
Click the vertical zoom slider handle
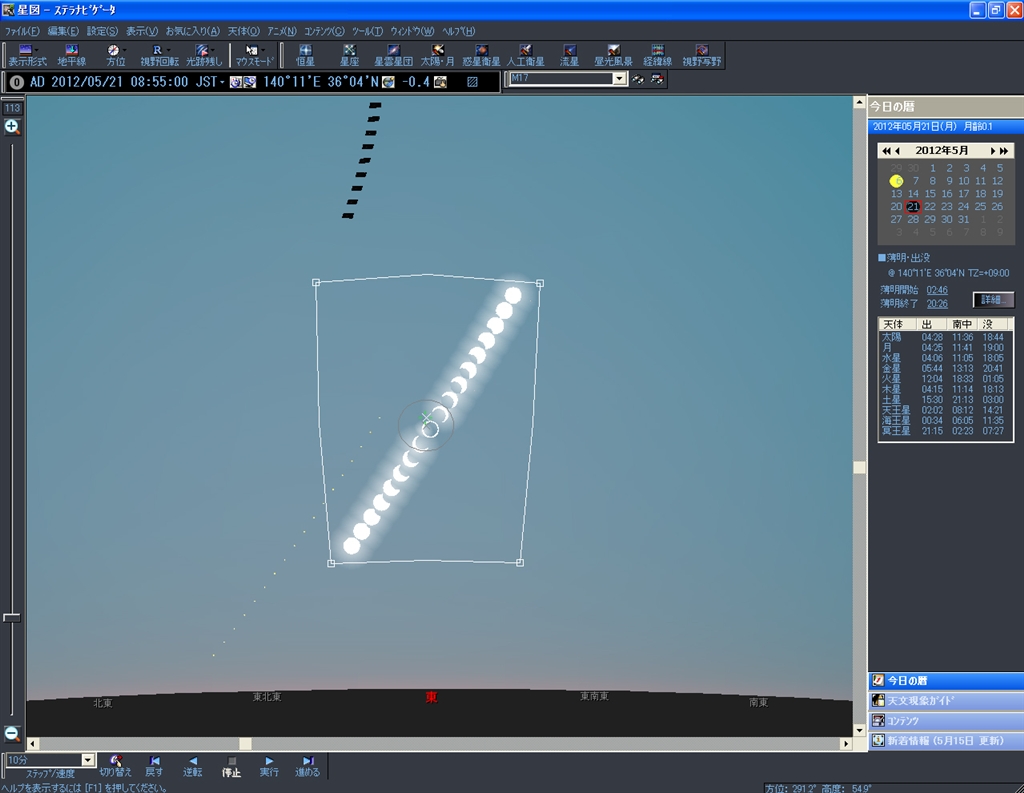(12, 618)
